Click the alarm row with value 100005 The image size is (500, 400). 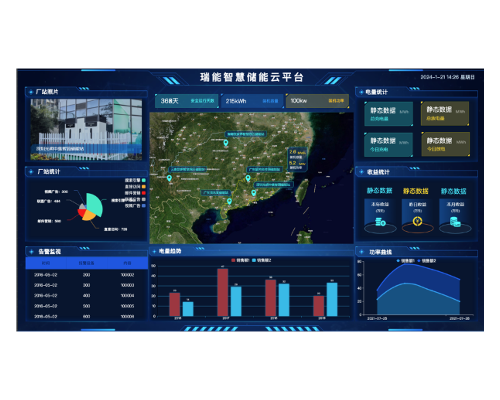(x=86, y=306)
